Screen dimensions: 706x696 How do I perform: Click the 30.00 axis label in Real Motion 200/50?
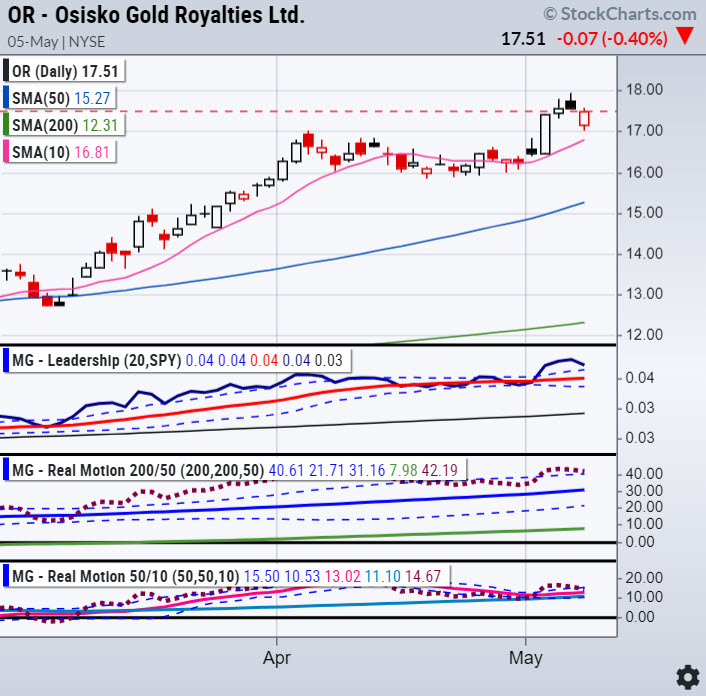coord(644,491)
